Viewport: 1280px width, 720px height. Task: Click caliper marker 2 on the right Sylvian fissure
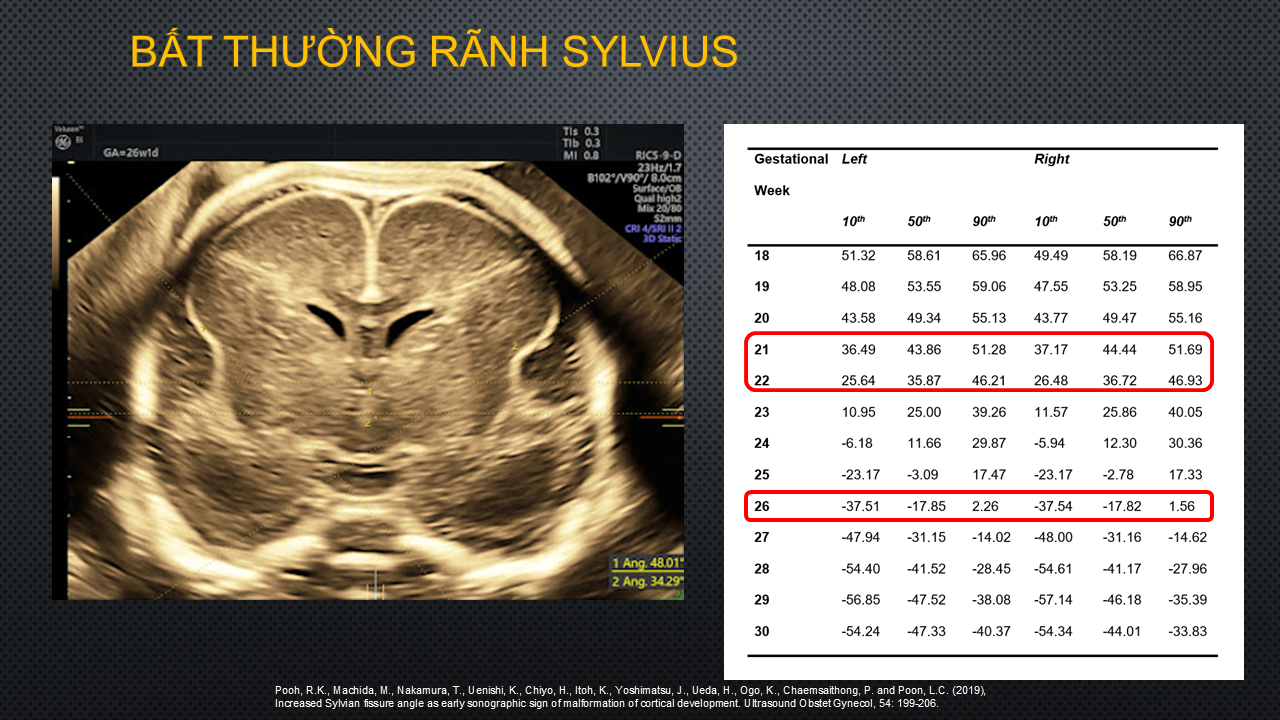[x=515, y=347]
